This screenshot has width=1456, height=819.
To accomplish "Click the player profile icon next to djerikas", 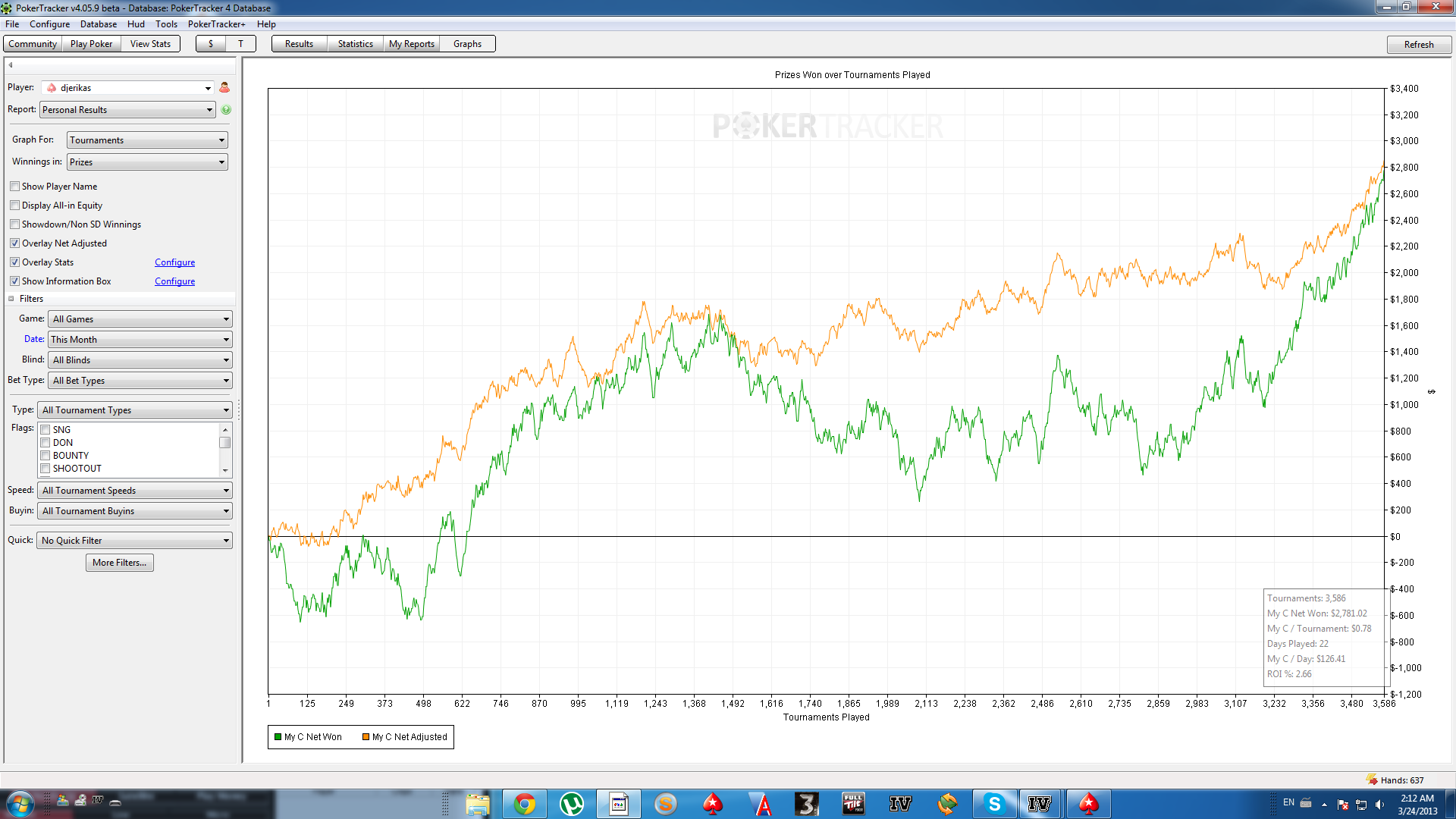I will click(224, 88).
